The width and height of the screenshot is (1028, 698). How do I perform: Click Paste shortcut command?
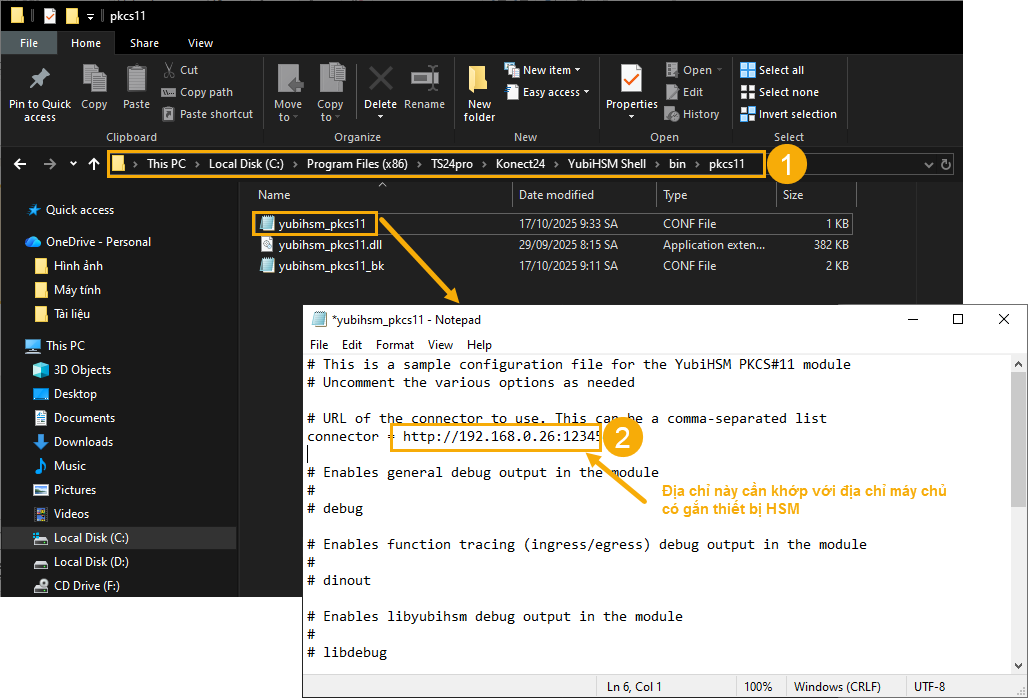pyautogui.click(x=207, y=114)
